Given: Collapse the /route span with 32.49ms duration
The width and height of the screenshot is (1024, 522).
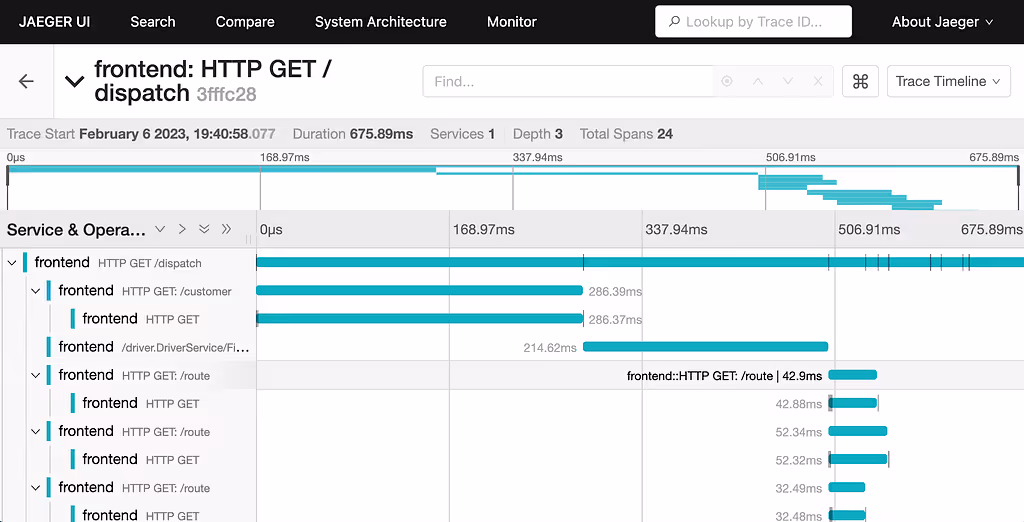Looking at the screenshot, I should click(x=36, y=487).
